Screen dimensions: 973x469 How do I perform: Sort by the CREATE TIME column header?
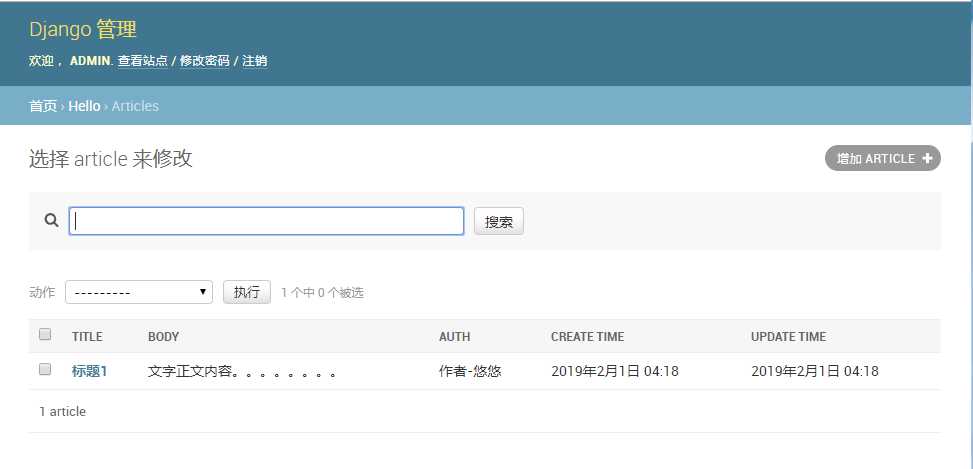coord(588,337)
